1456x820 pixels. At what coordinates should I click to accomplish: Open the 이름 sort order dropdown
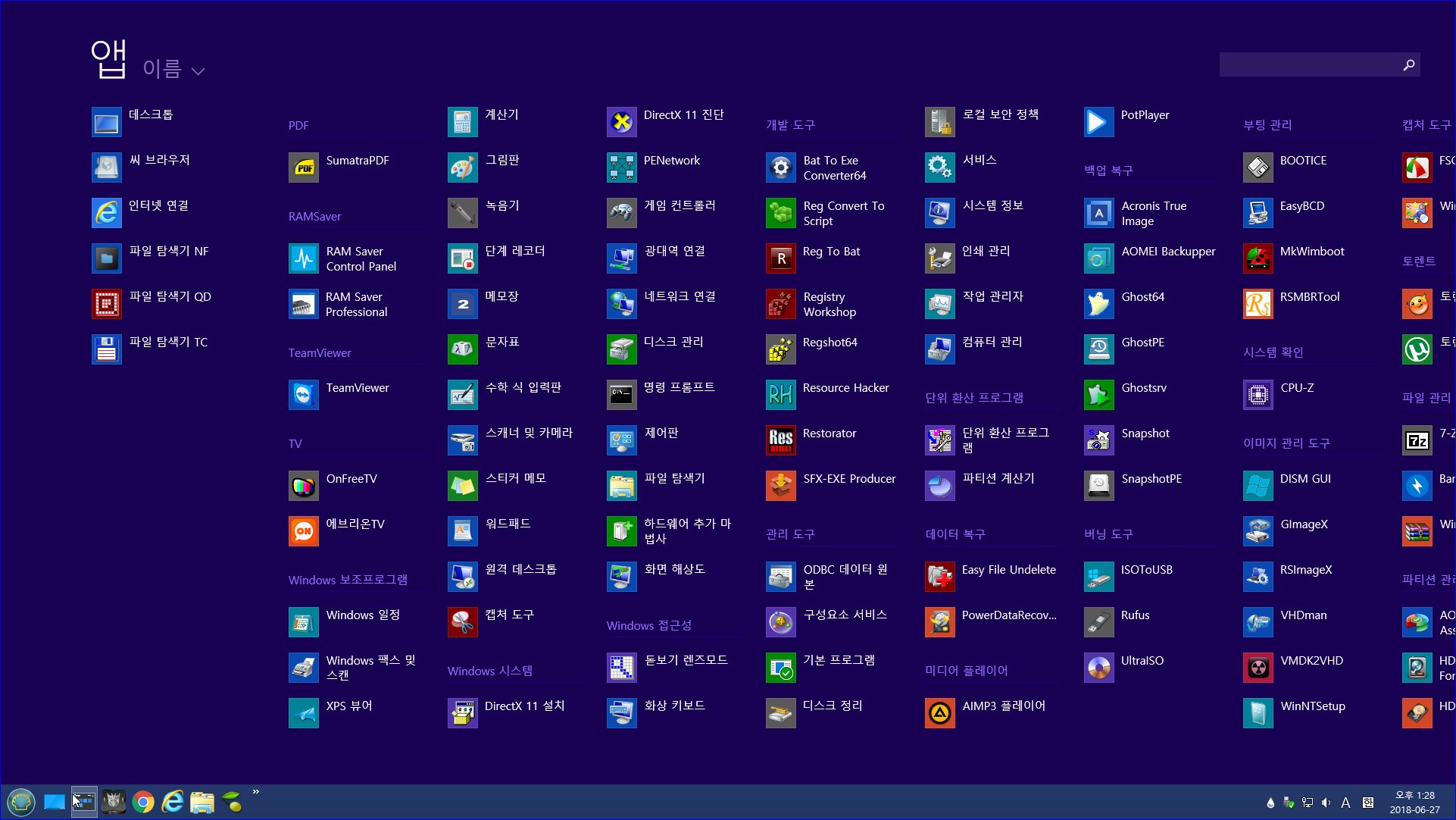click(x=173, y=70)
